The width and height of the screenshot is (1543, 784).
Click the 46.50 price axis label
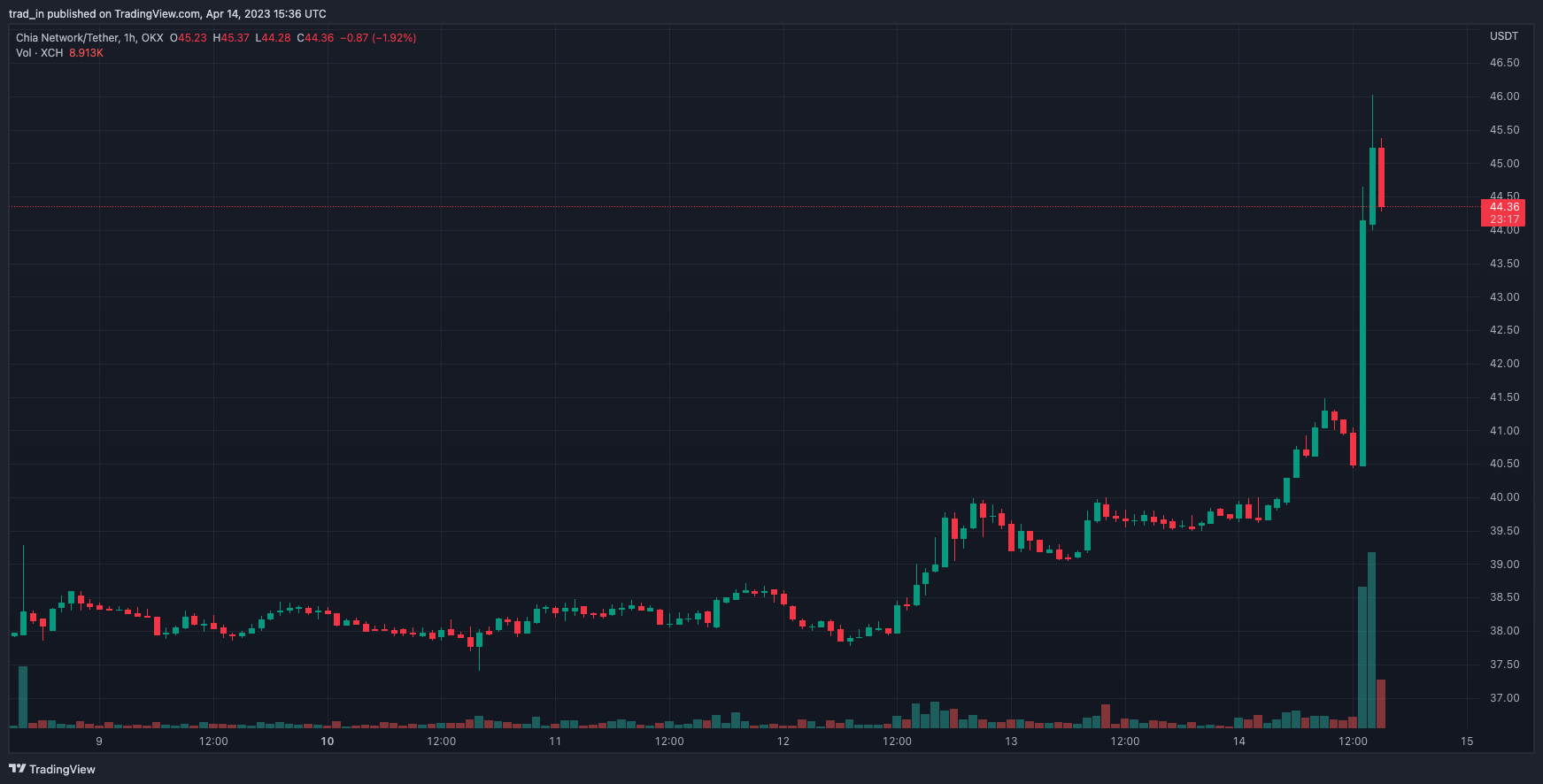1504,63
